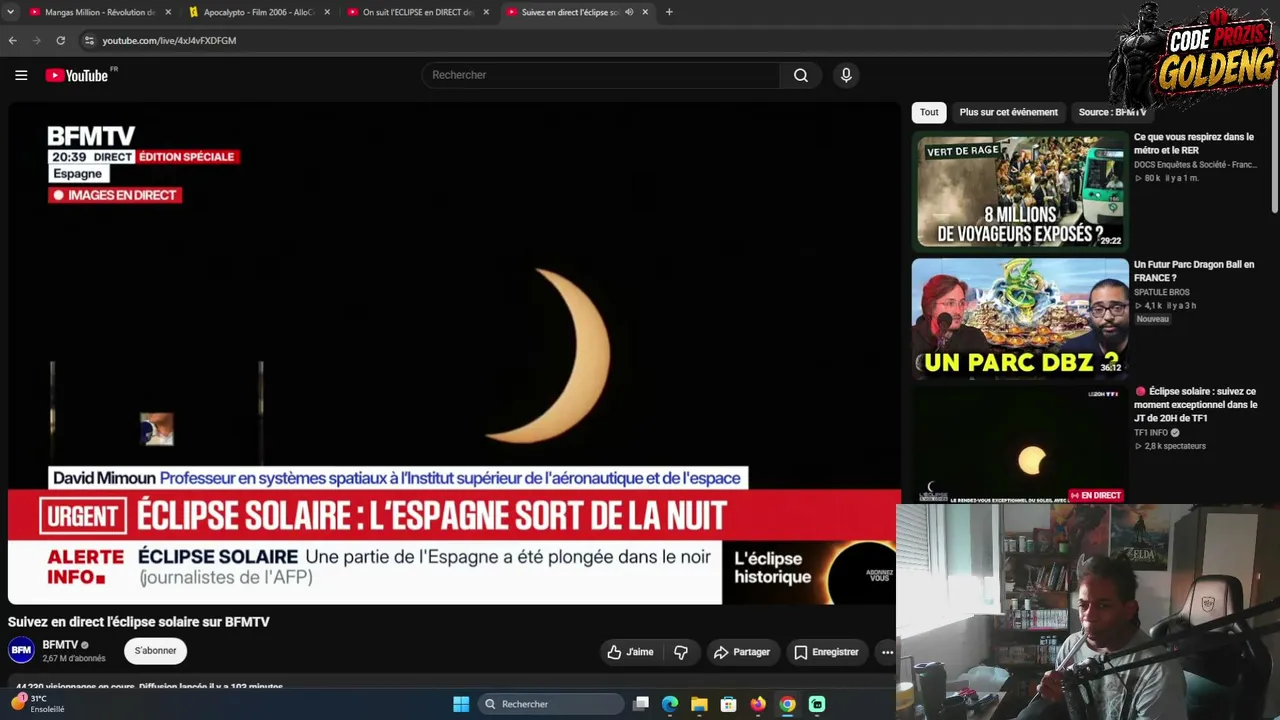The height and width of the screenshot is (720, 1280).
Task: Open the 8 millions de voyageurs thumbnail
Action: pyautogui.click(x=1020, y=190)
